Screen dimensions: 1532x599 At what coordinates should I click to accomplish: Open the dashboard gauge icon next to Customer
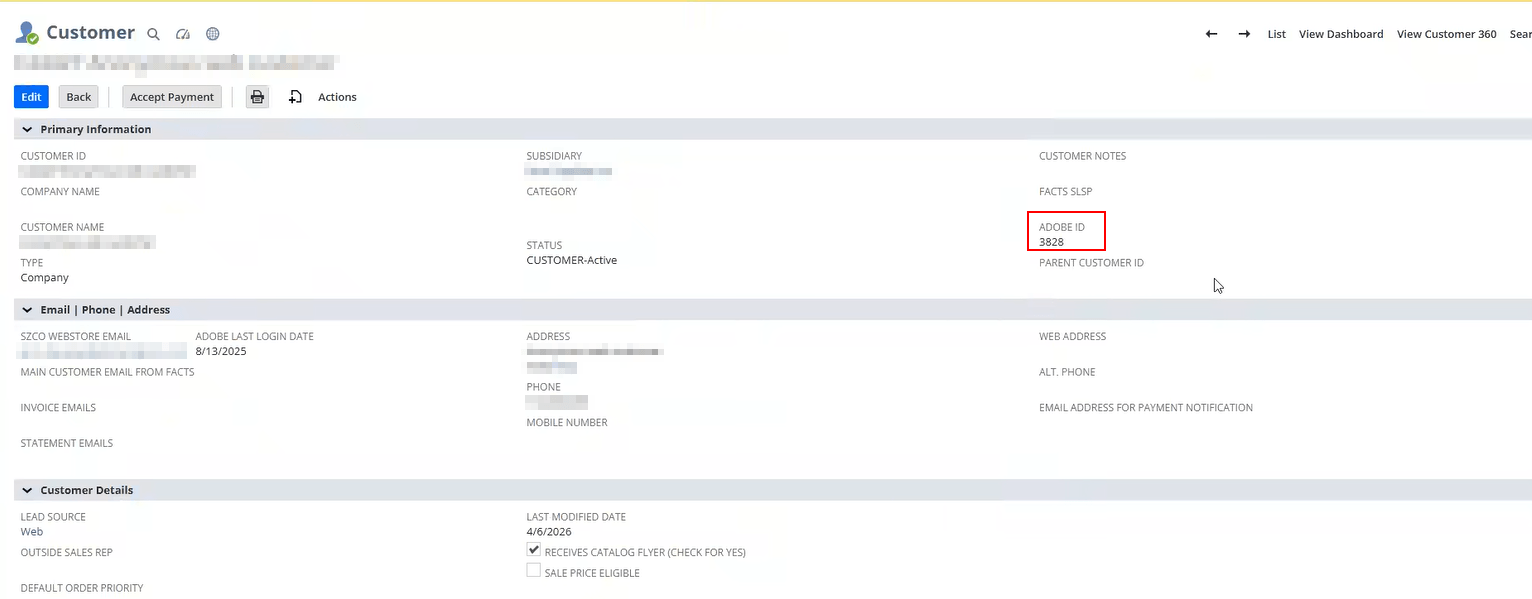(x=183, y=33)
